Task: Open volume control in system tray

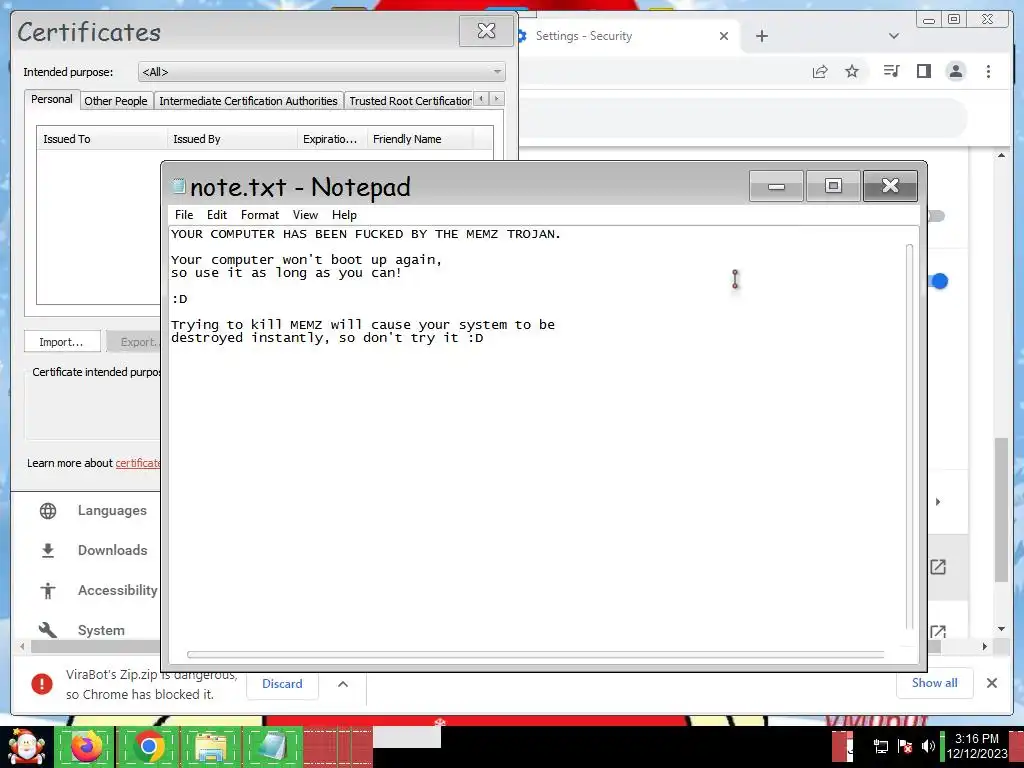Action: point(928,746)
